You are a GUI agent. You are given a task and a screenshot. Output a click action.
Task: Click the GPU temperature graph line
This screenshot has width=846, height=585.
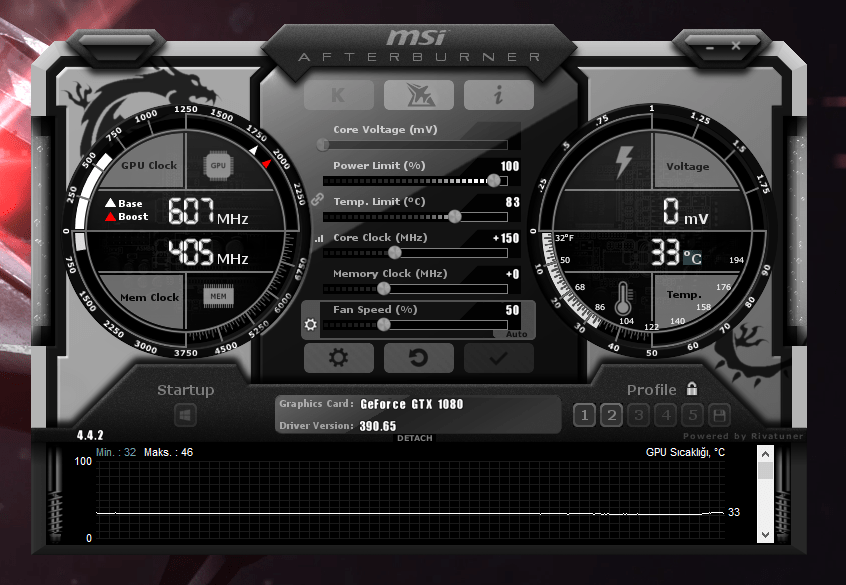click(410, 513)
